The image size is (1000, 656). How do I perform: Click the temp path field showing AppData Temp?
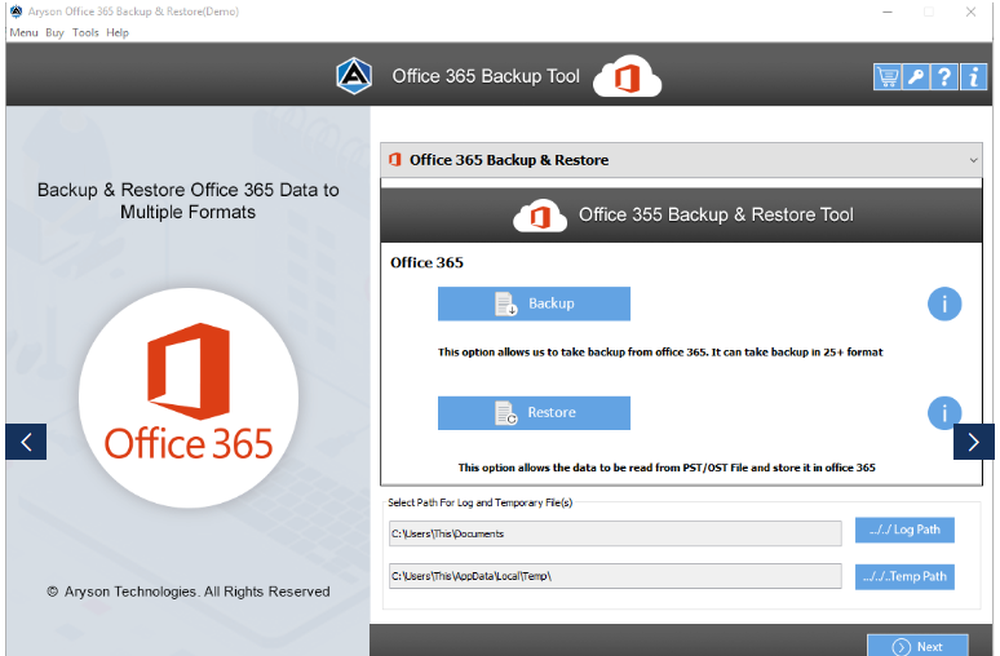point(615,576)
